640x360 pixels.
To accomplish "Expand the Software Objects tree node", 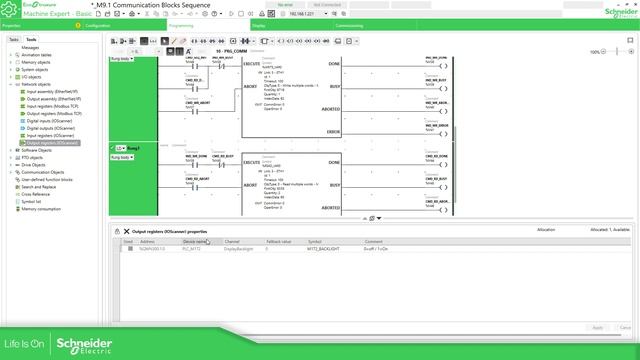I will pyautogui.click(x=11, y=150).
